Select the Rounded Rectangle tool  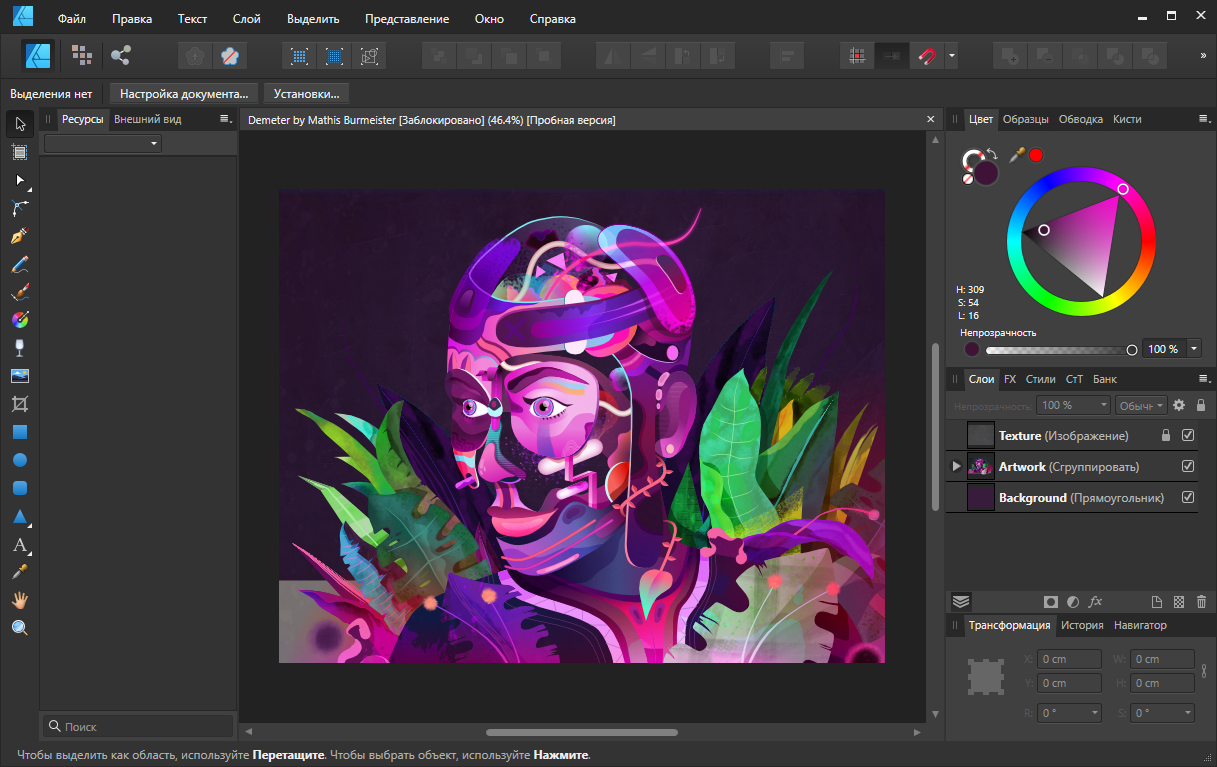click(x=20, y=488)
